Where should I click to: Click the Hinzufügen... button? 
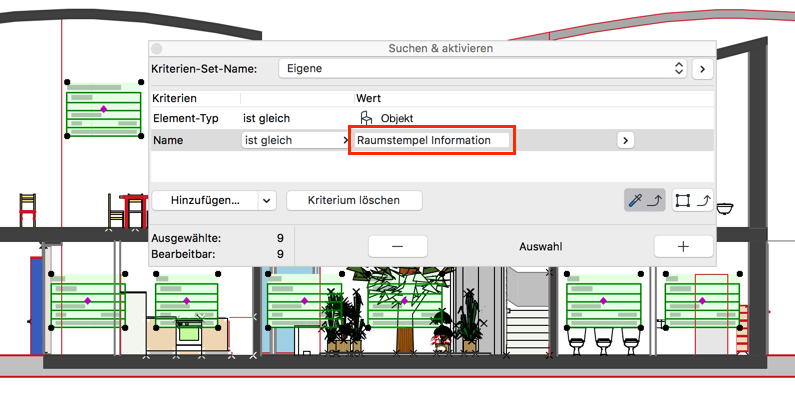205,200
